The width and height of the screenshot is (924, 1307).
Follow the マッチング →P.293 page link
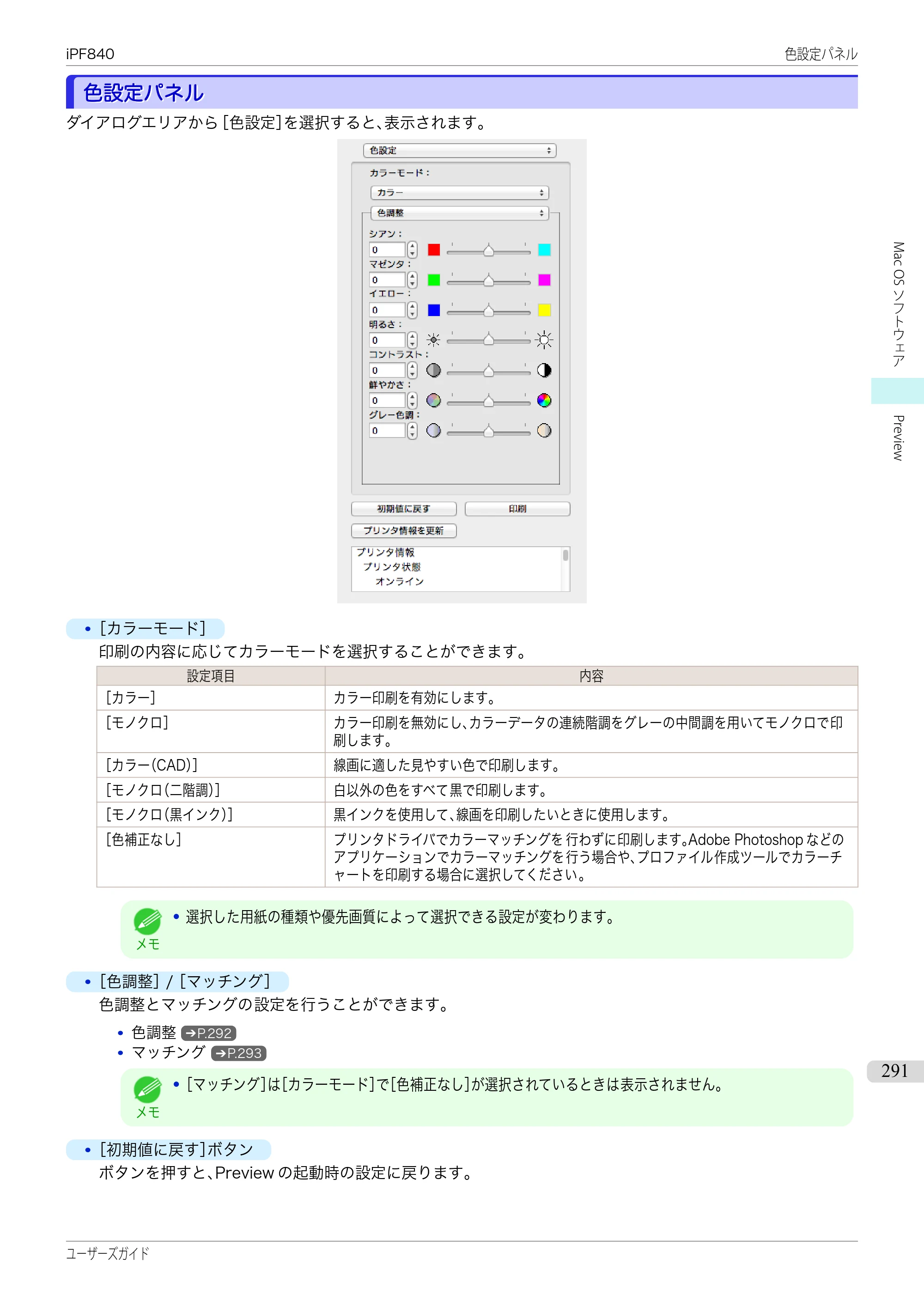pos(238,1053)
